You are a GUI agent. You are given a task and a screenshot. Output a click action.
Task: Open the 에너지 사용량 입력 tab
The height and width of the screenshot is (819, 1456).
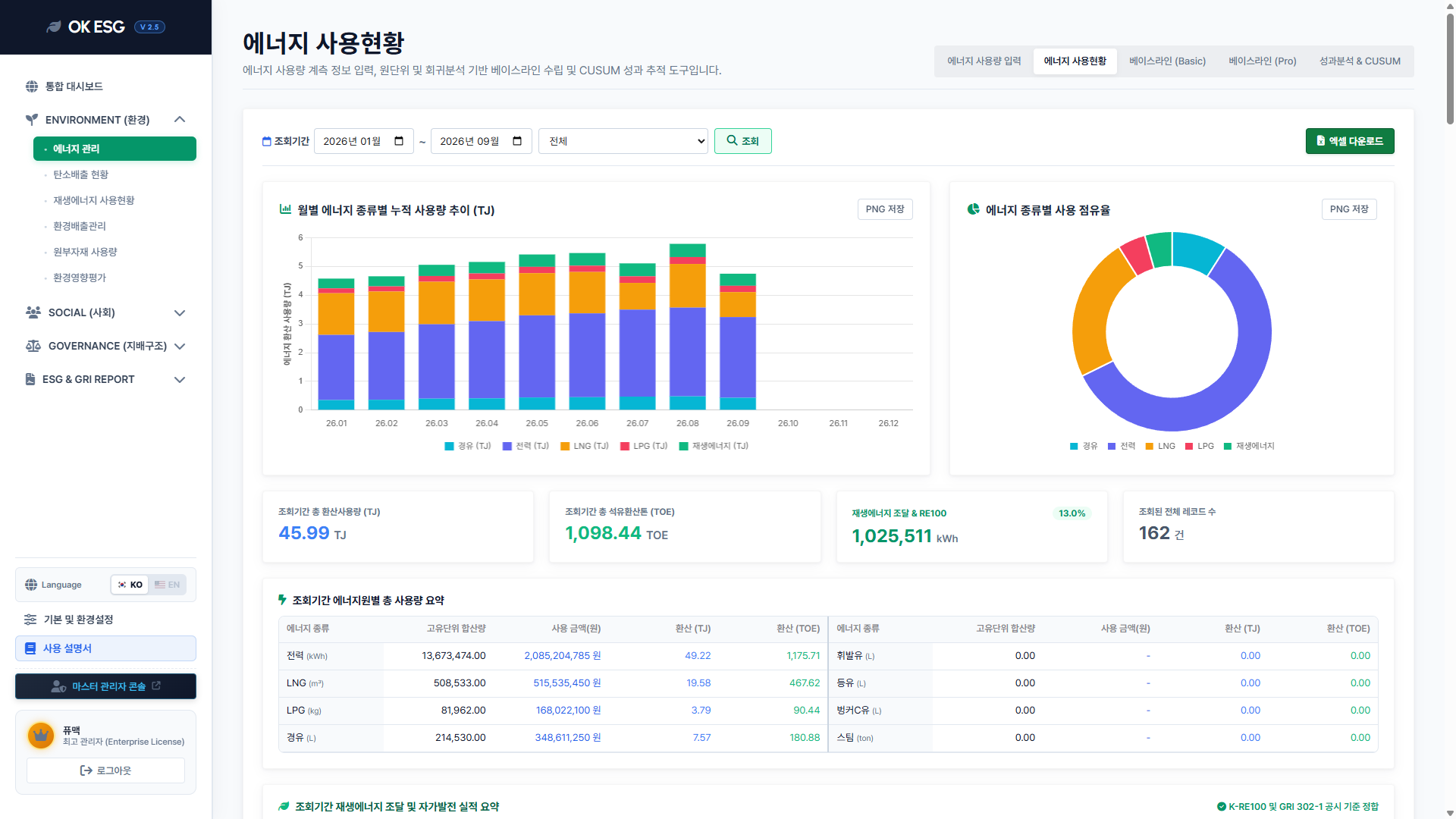[984, 61]
